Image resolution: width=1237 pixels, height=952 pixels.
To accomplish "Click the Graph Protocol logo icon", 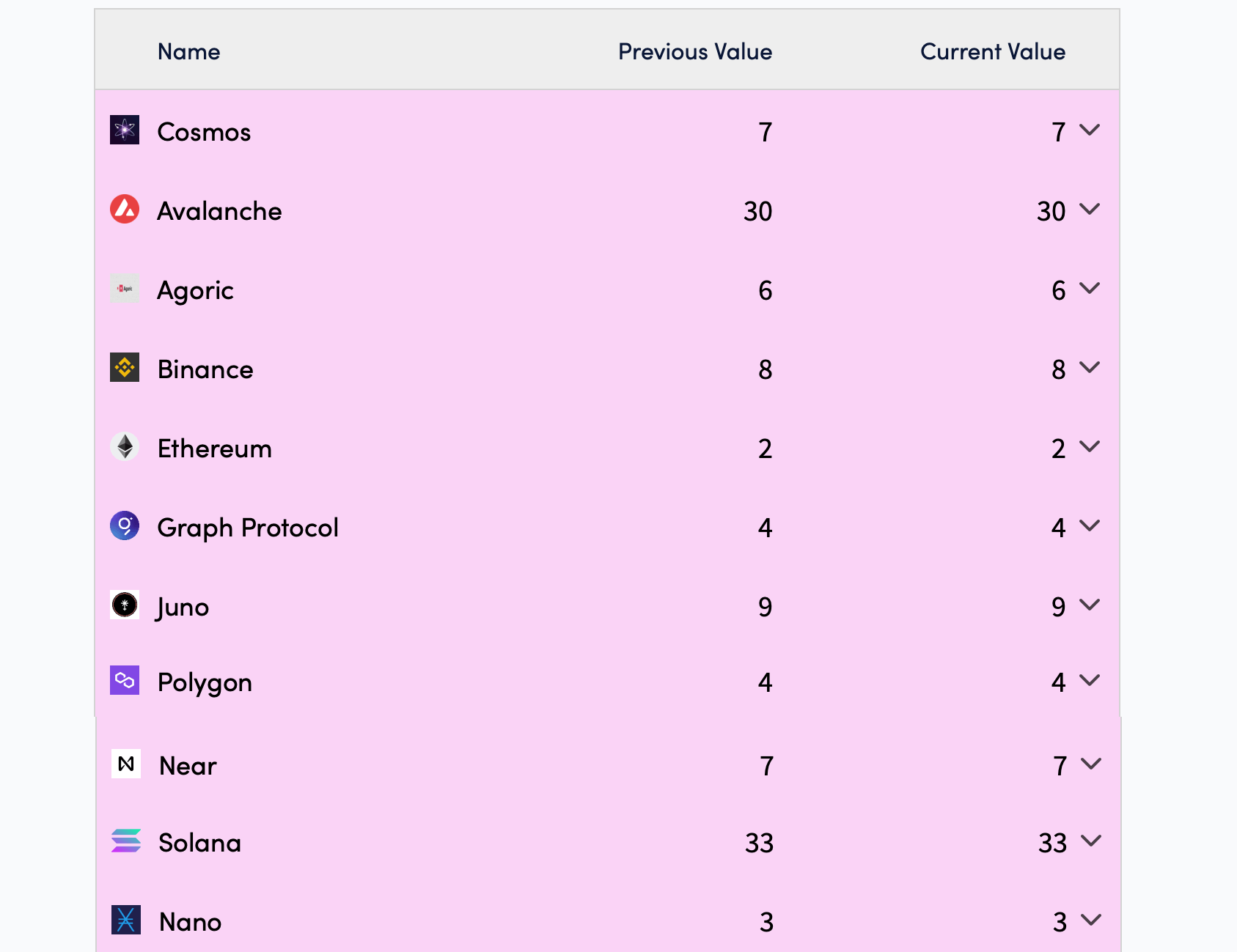I will tap(125, 526).
